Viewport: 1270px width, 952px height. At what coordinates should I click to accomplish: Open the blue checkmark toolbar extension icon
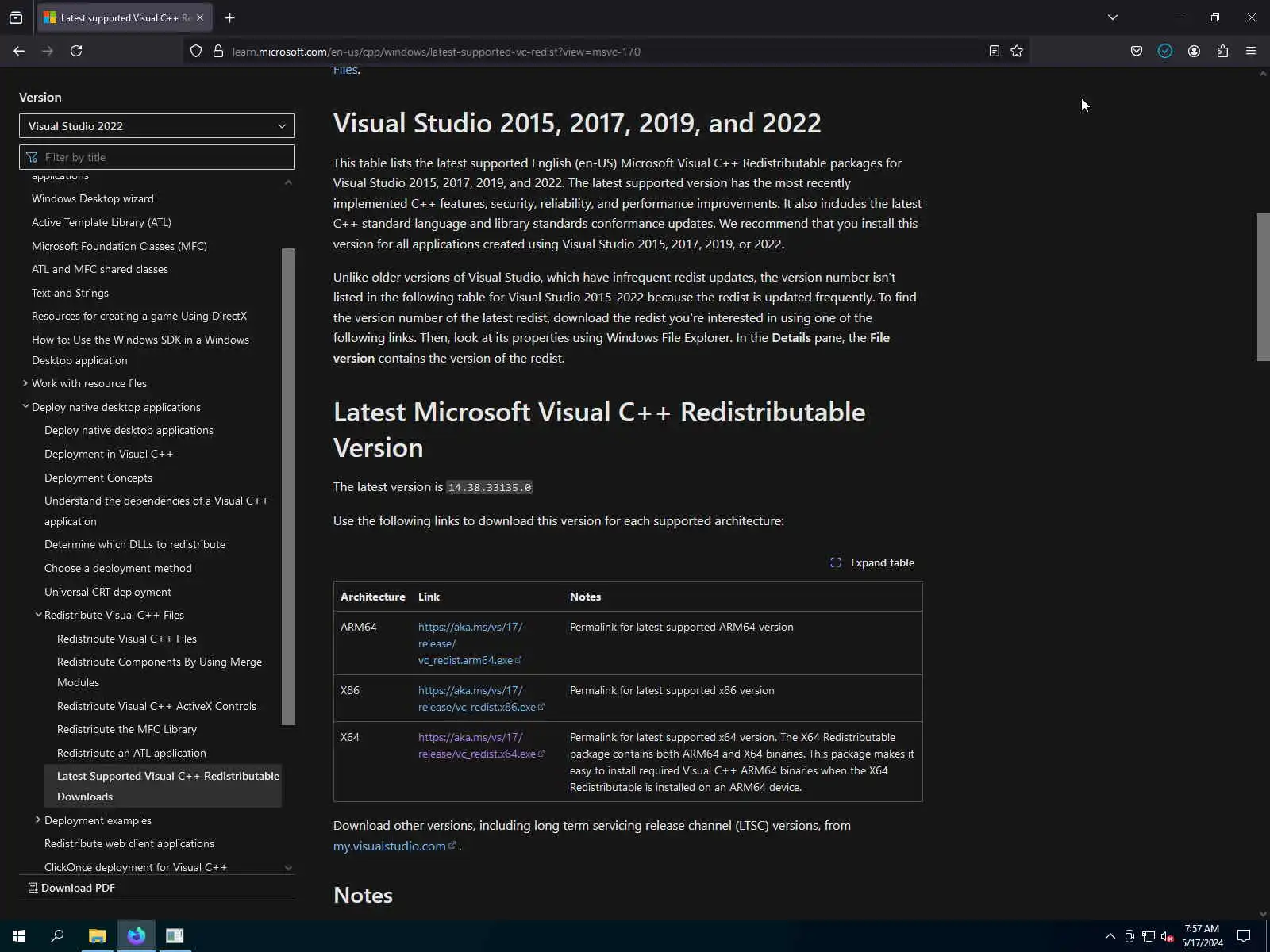[1165, 51]
